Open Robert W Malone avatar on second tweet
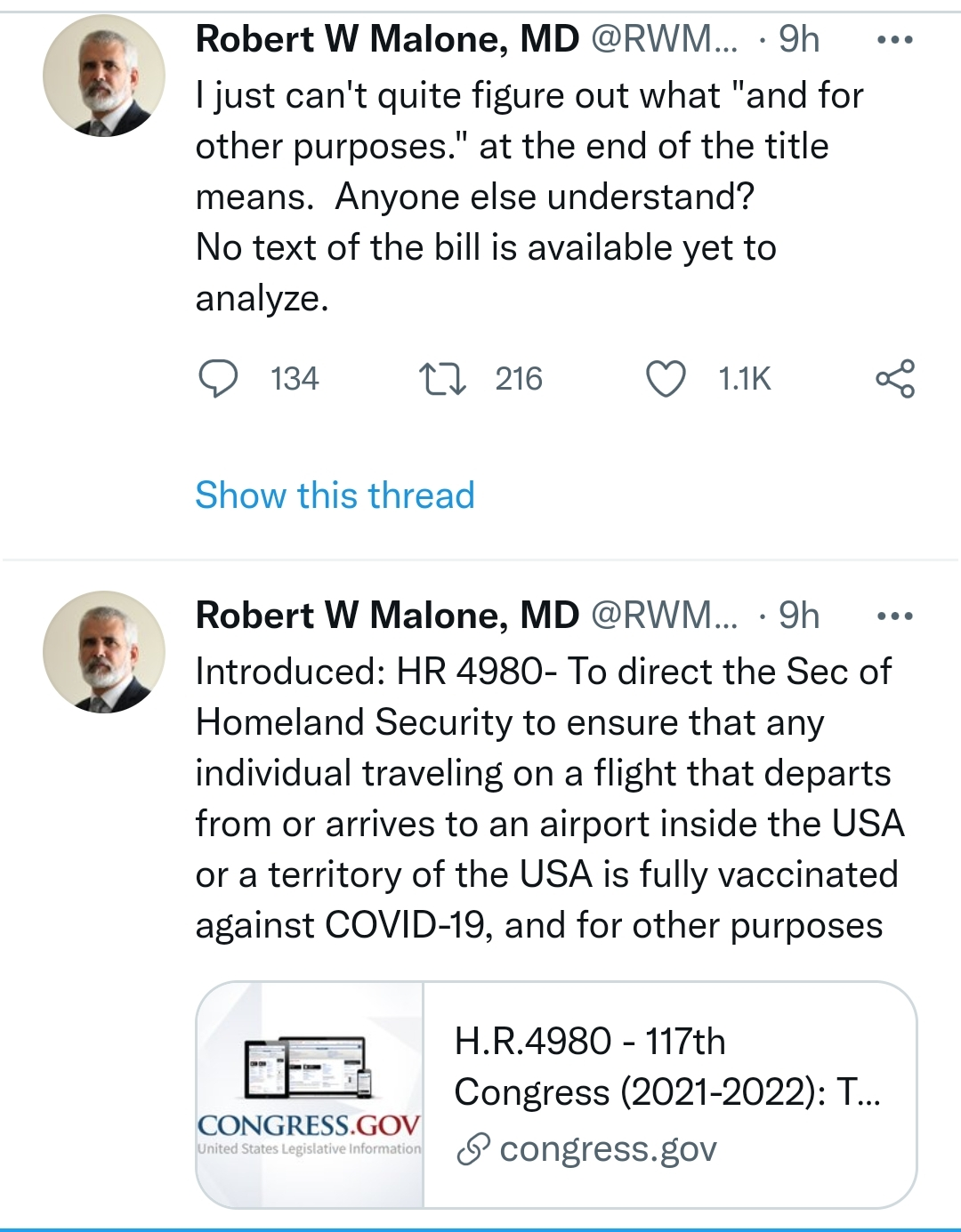The width and height of the screenshot is (961, 1232). pos(104,652)
